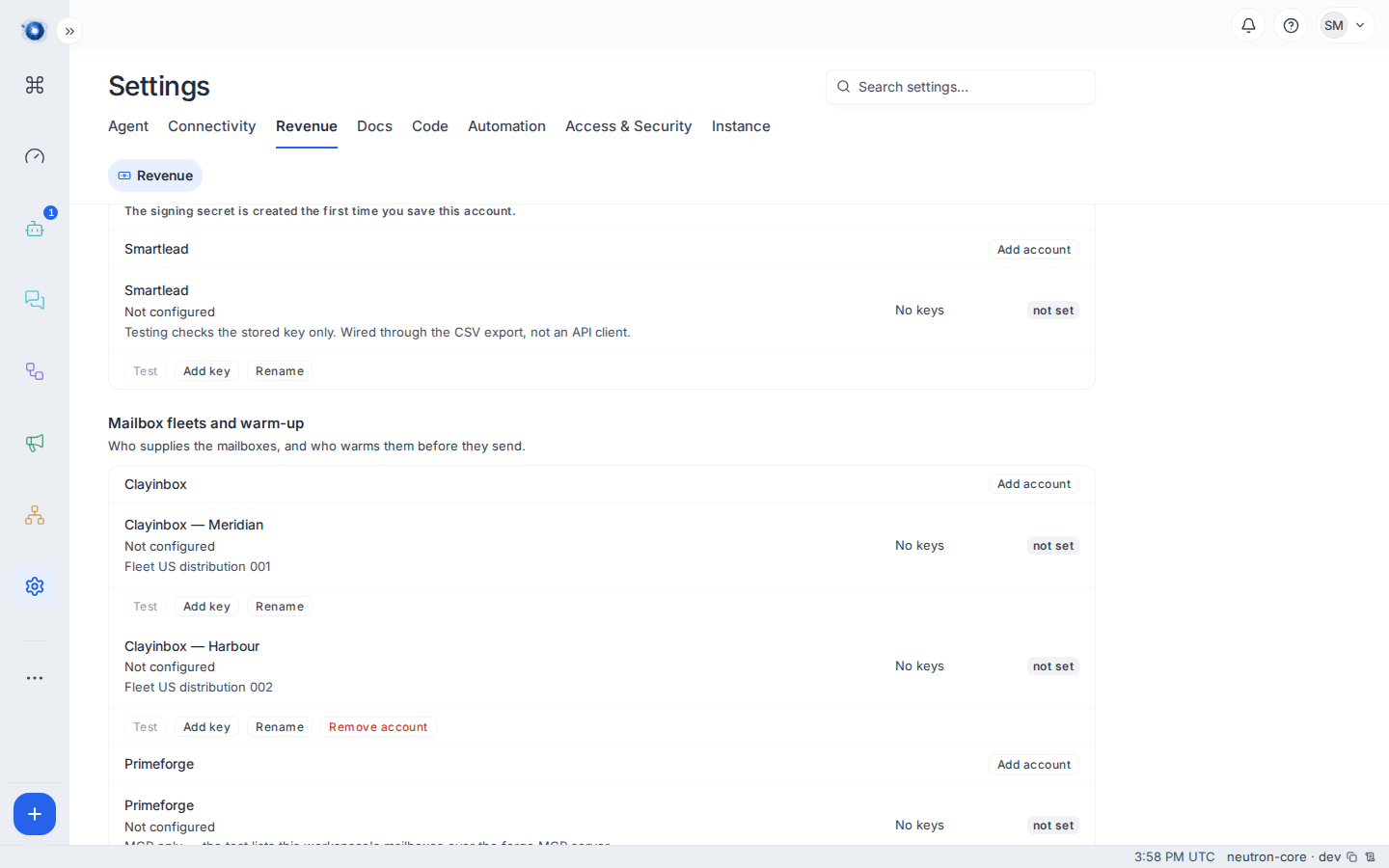Viewport: 1389px width, 868px height.
Task: Click 'Fleet US distribution 001' text
Action: (198, 567)
